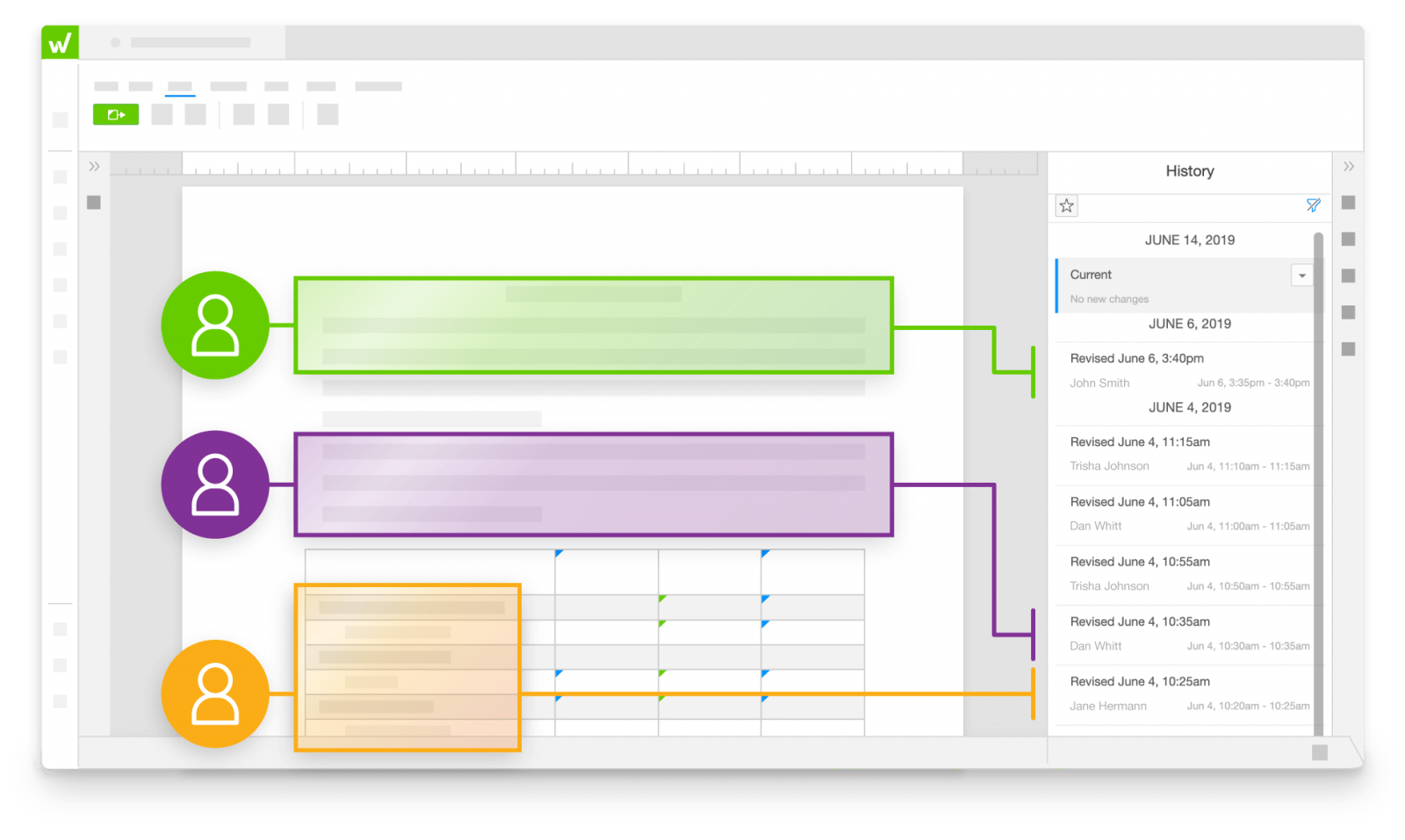Click the green export button in toolbar
This screenshot has width=1405, height=840.
[x=116, y=114]
